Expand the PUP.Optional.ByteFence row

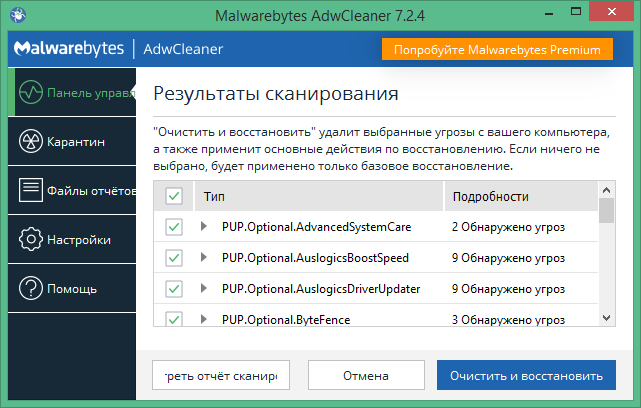pos(204,319)
